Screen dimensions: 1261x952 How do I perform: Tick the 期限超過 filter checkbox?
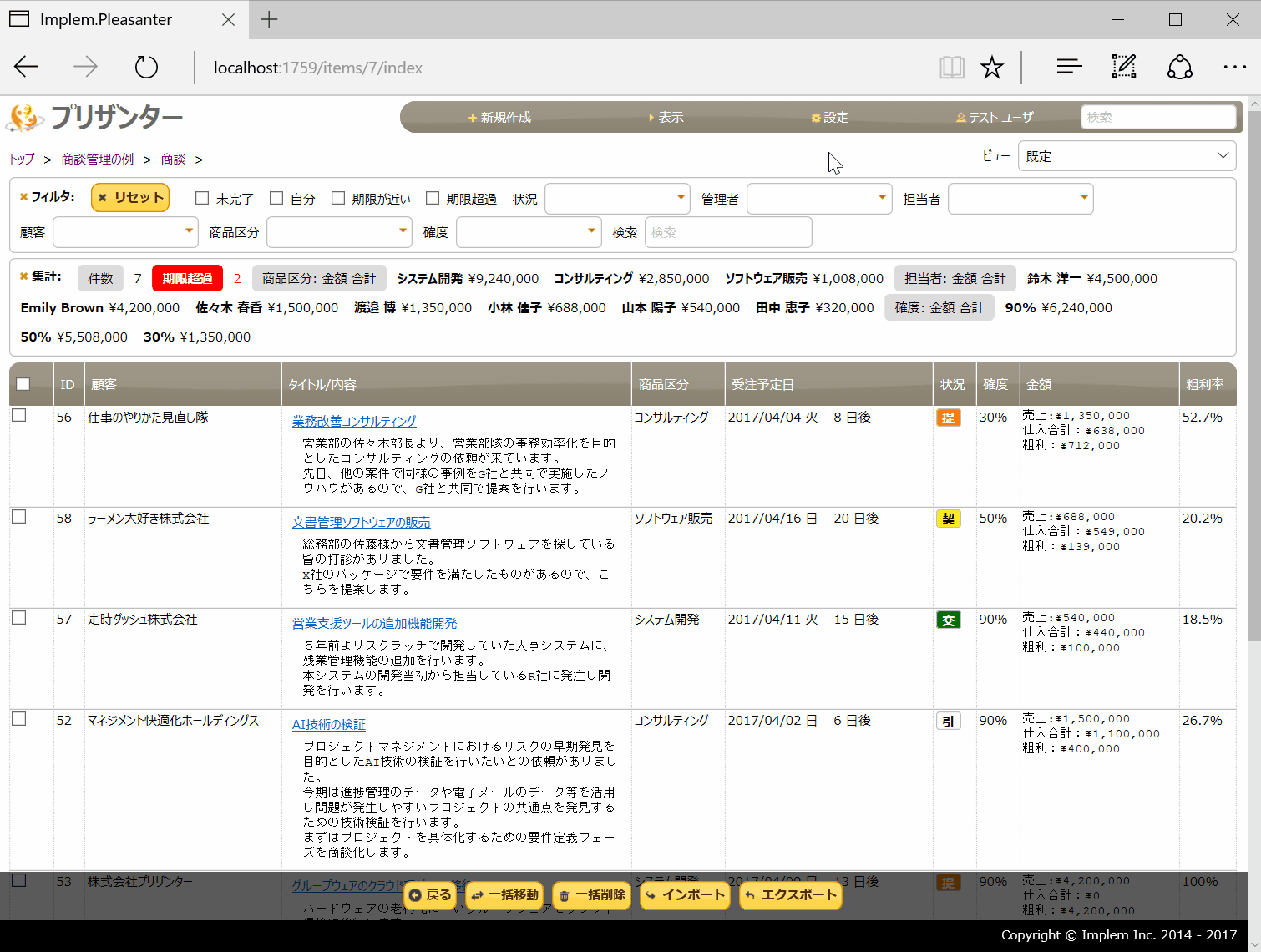pos(433,198)
